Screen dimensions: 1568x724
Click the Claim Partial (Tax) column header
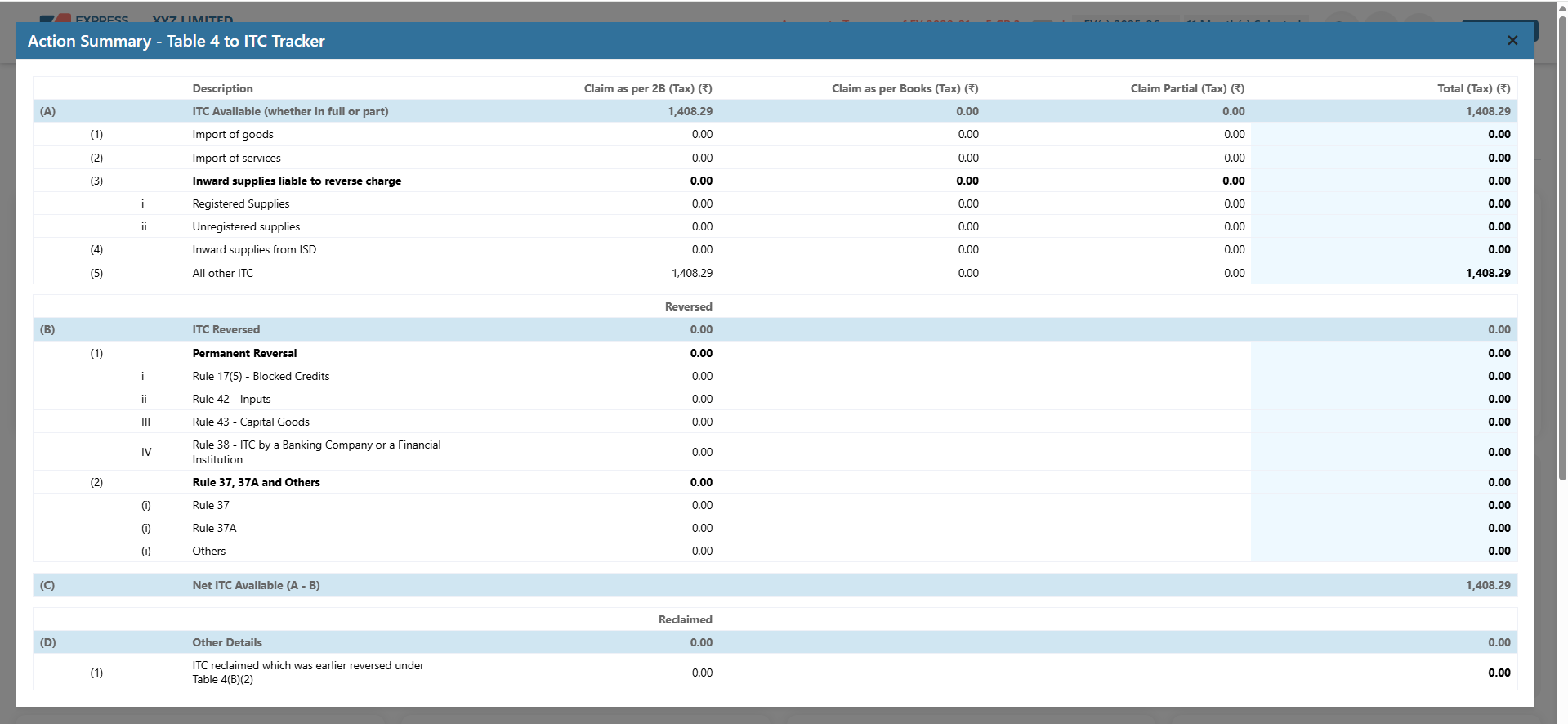tap(1186, 88)
